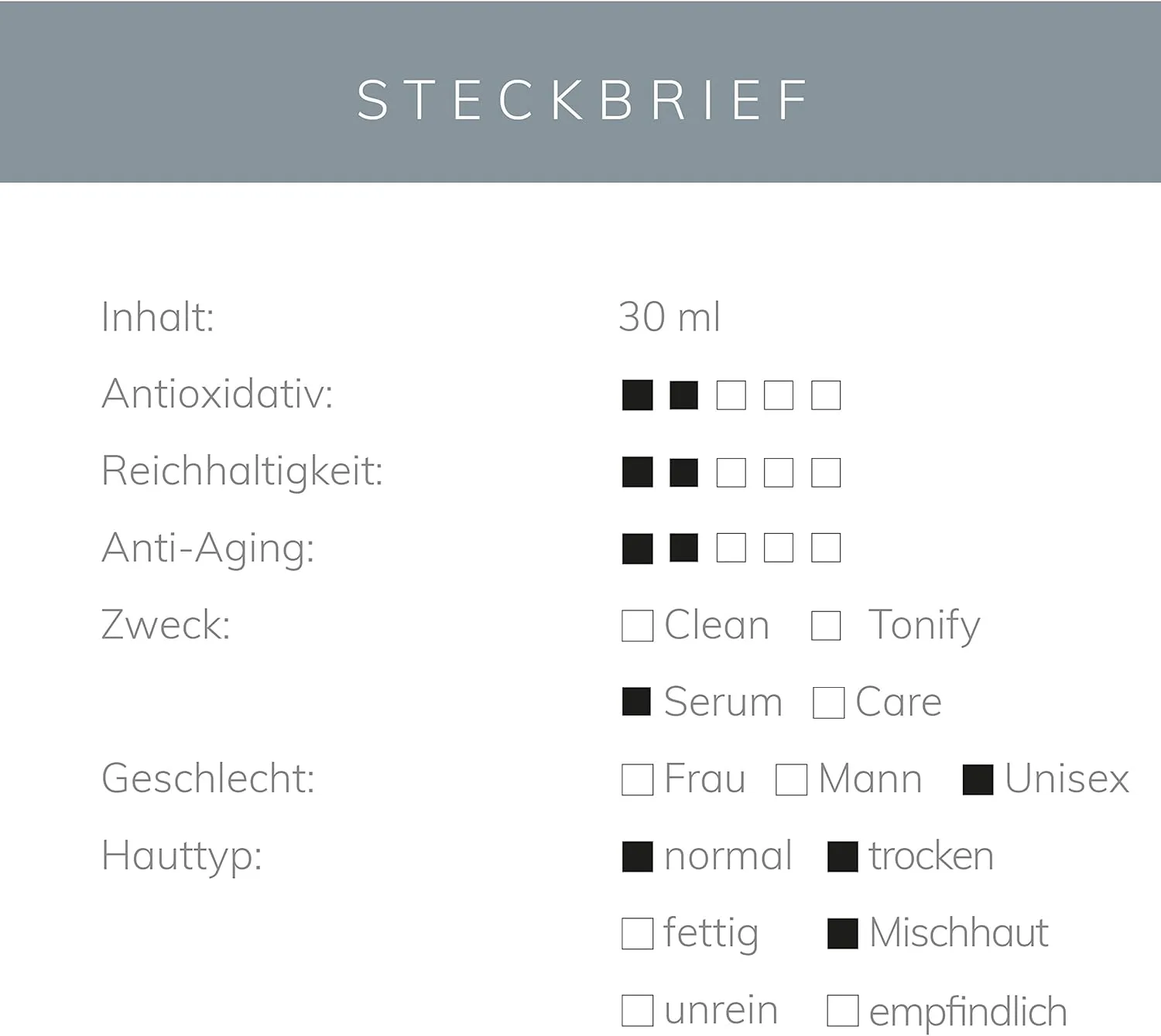Tick the Tonify checkbox
This screenshot has height=1036, width=1161.
[x=826, y=626]
